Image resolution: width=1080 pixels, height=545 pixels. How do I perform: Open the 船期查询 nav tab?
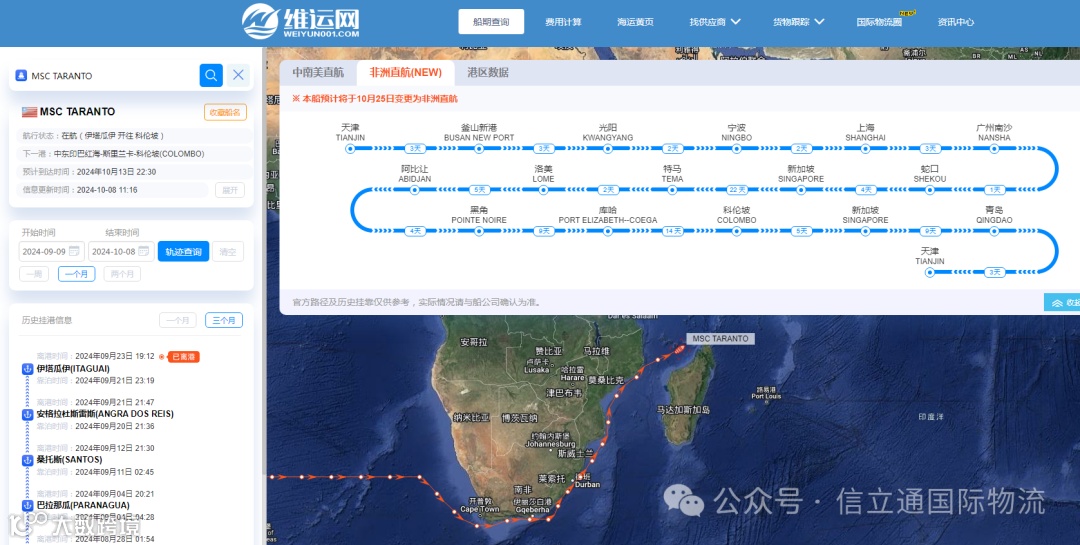pyautogui.click(x=491, y=22)
